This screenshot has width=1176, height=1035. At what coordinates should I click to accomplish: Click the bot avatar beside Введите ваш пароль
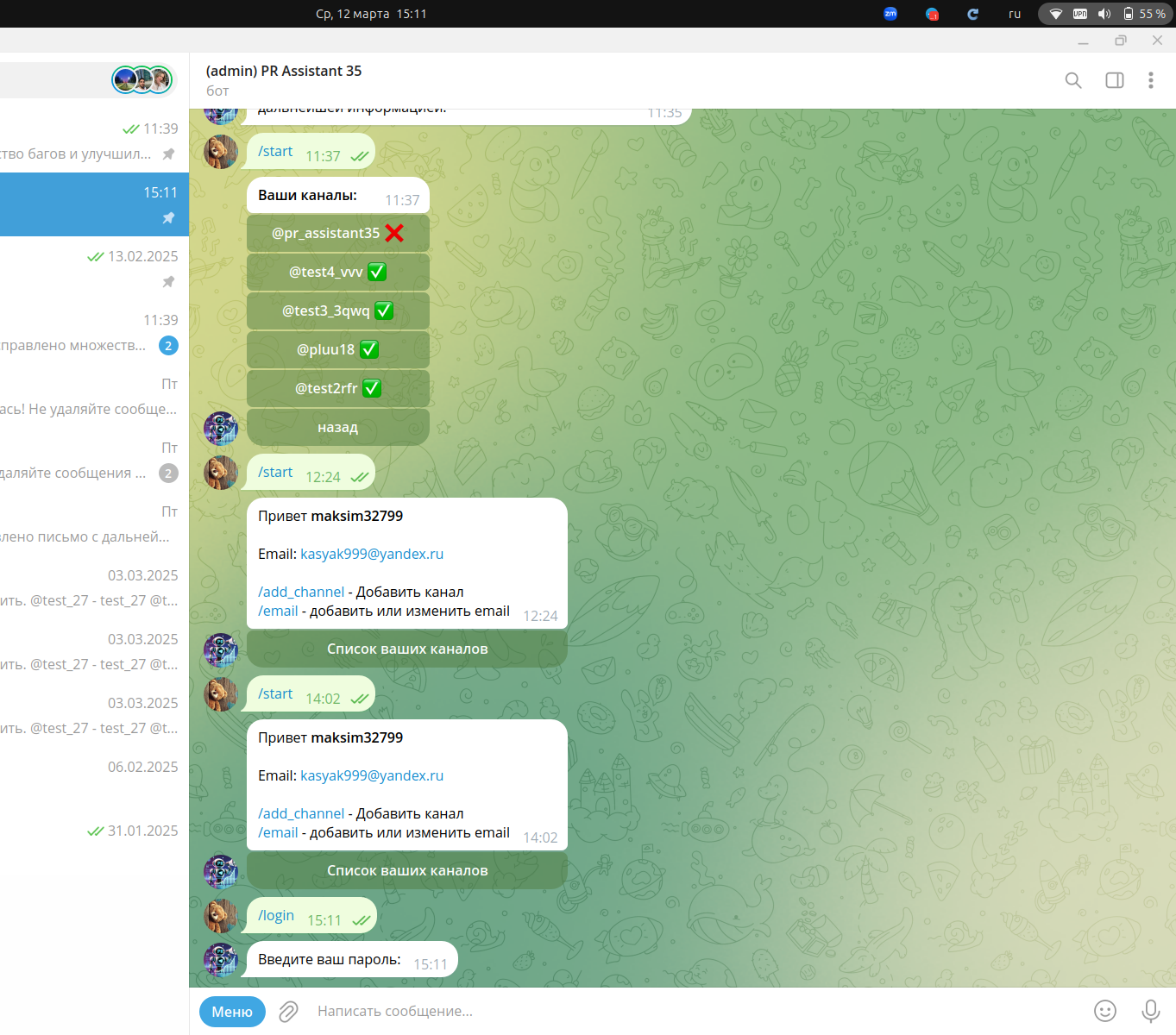click(x=221, y=960)
